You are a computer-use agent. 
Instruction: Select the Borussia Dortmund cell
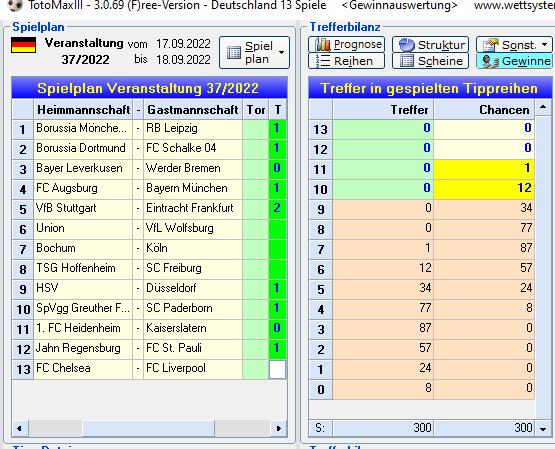click(83, 149)
